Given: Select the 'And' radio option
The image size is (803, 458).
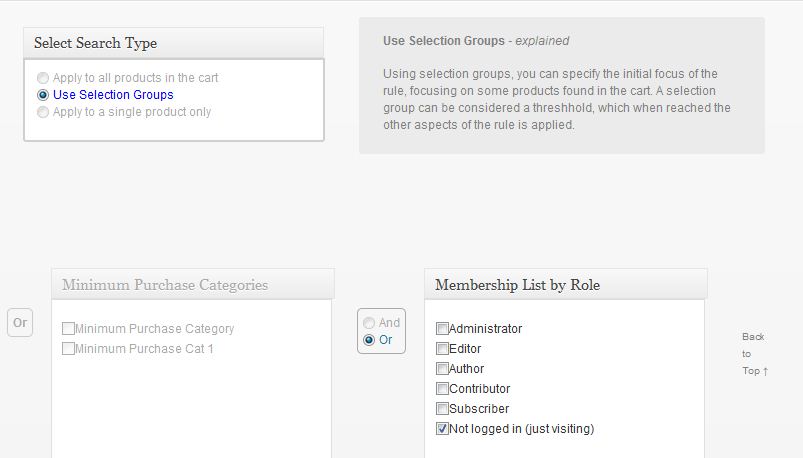Looking at the screenshot, I should pyautogui.click(x=369, y=323).
